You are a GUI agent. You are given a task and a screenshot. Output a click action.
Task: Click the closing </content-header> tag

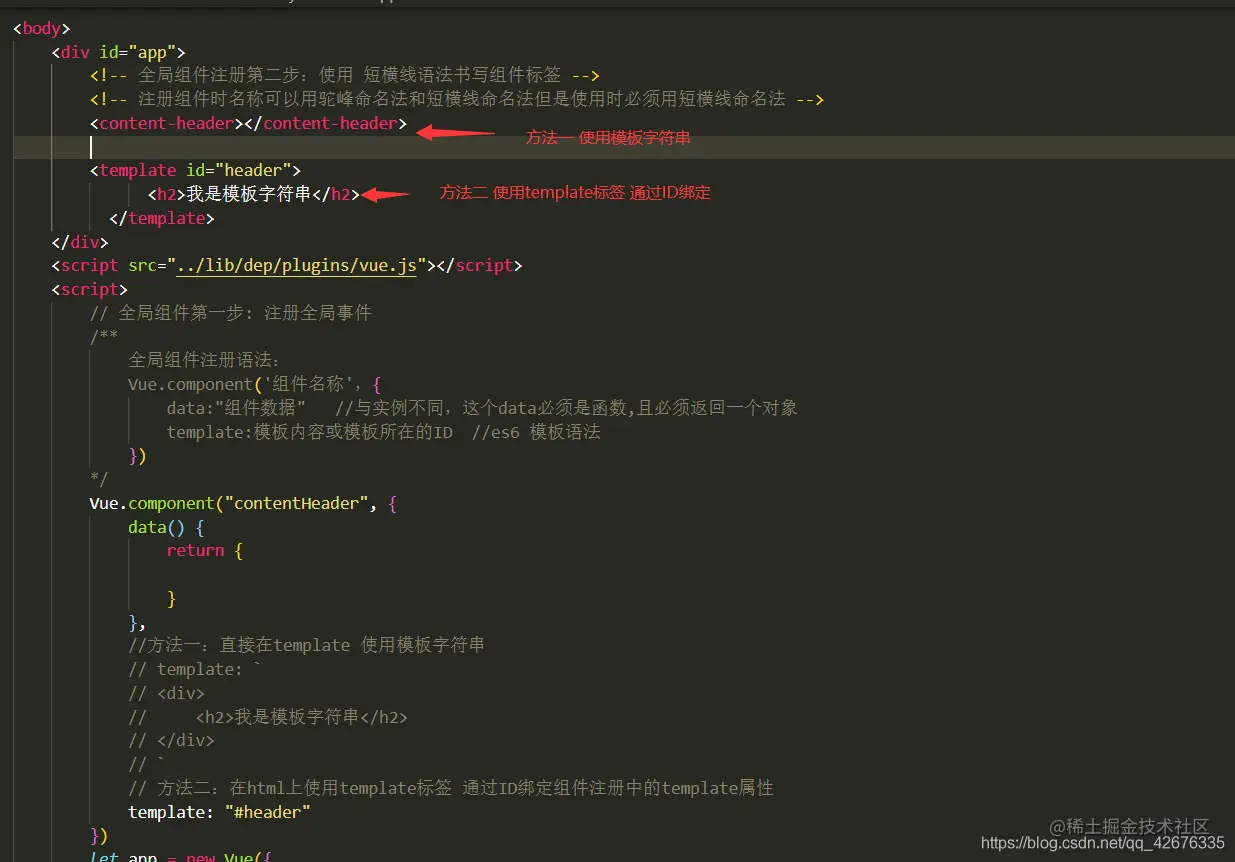pos(326,123)
